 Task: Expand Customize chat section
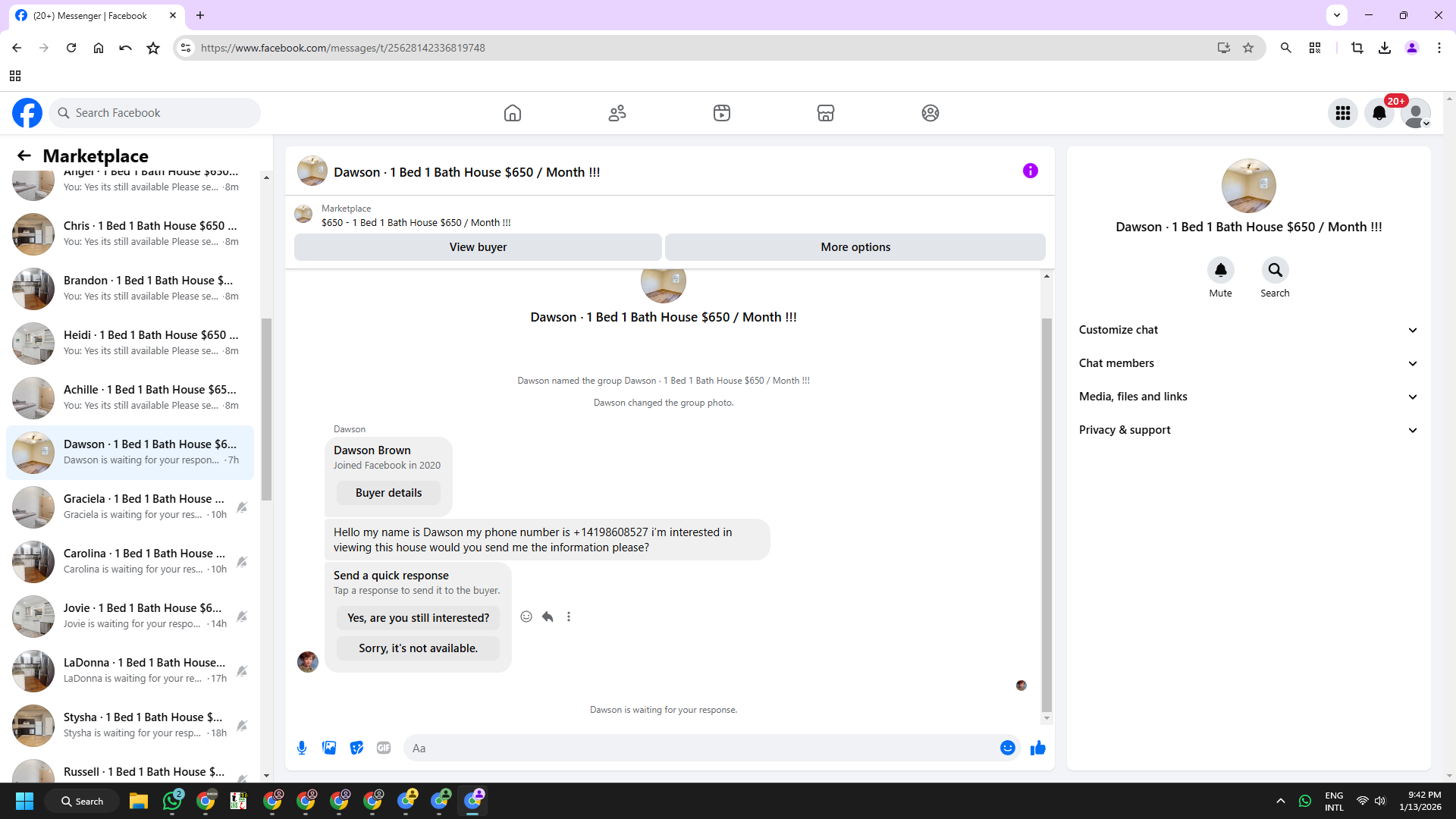(x=1248, y=330)
